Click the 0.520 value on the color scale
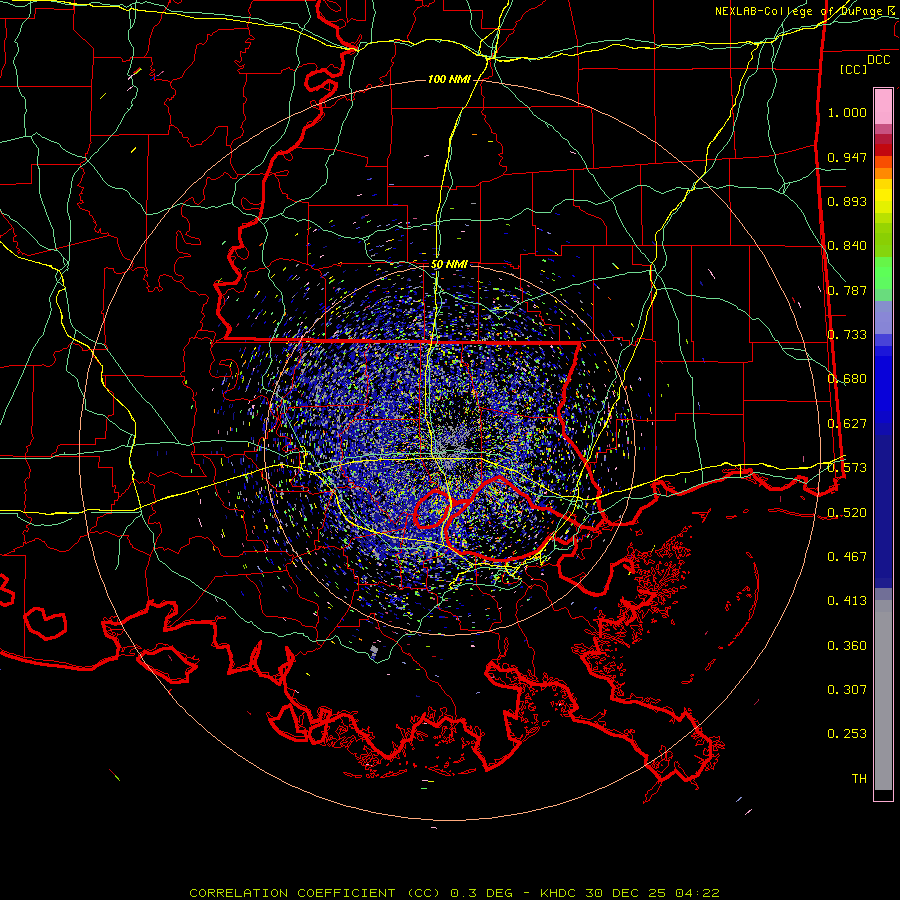Viewport: 900px width, 900px height. (x=847, y=513)
